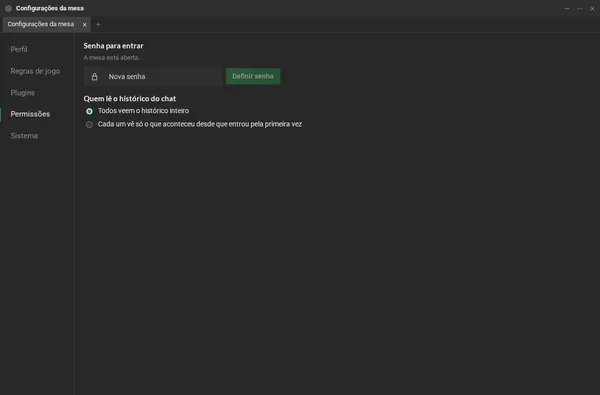600x395 pixels.
Task: Click 'A mesa está aberta.' status text
Action: click(111, 57)
